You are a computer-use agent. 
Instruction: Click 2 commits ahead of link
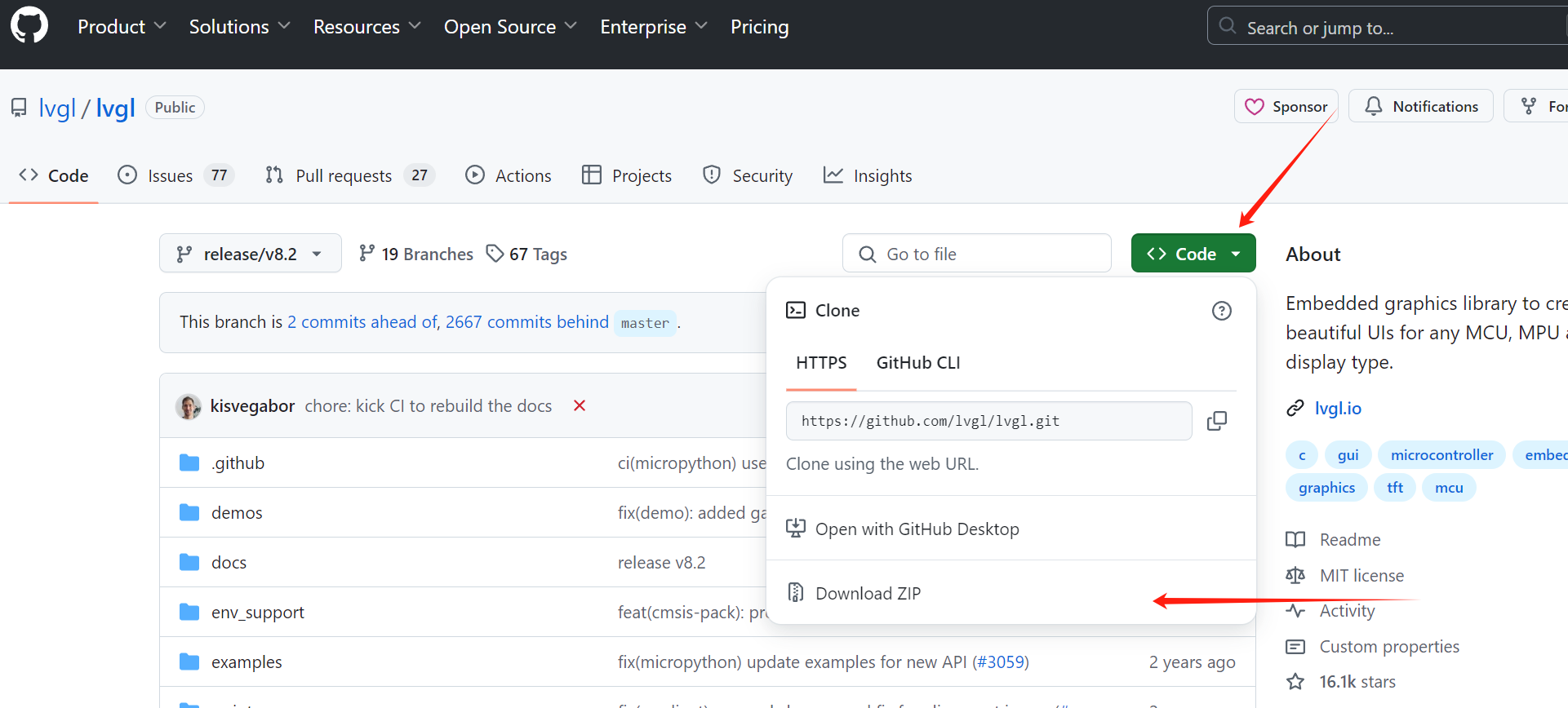pos(363,322)
